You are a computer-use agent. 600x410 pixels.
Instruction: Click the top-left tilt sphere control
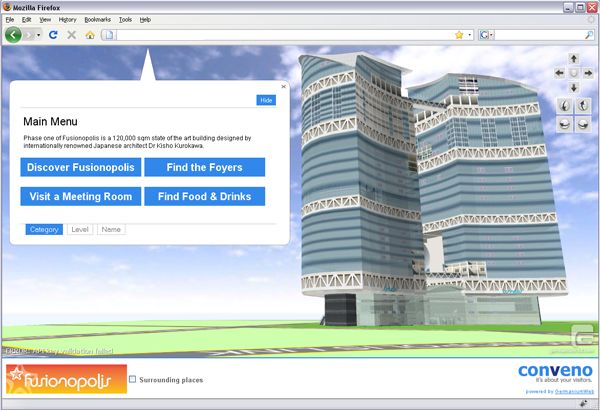[x=565, y=105]
